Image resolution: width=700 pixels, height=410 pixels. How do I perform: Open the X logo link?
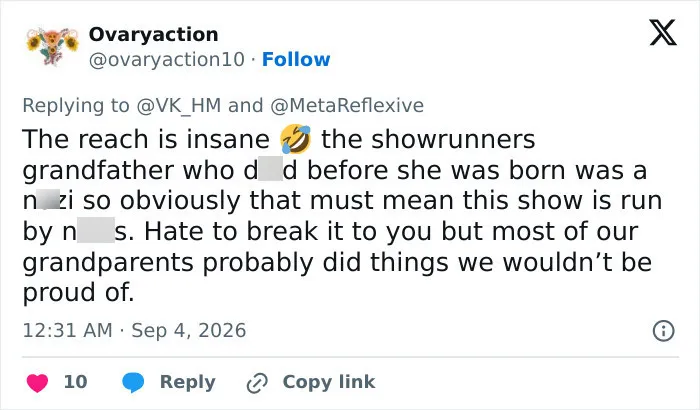663,33
